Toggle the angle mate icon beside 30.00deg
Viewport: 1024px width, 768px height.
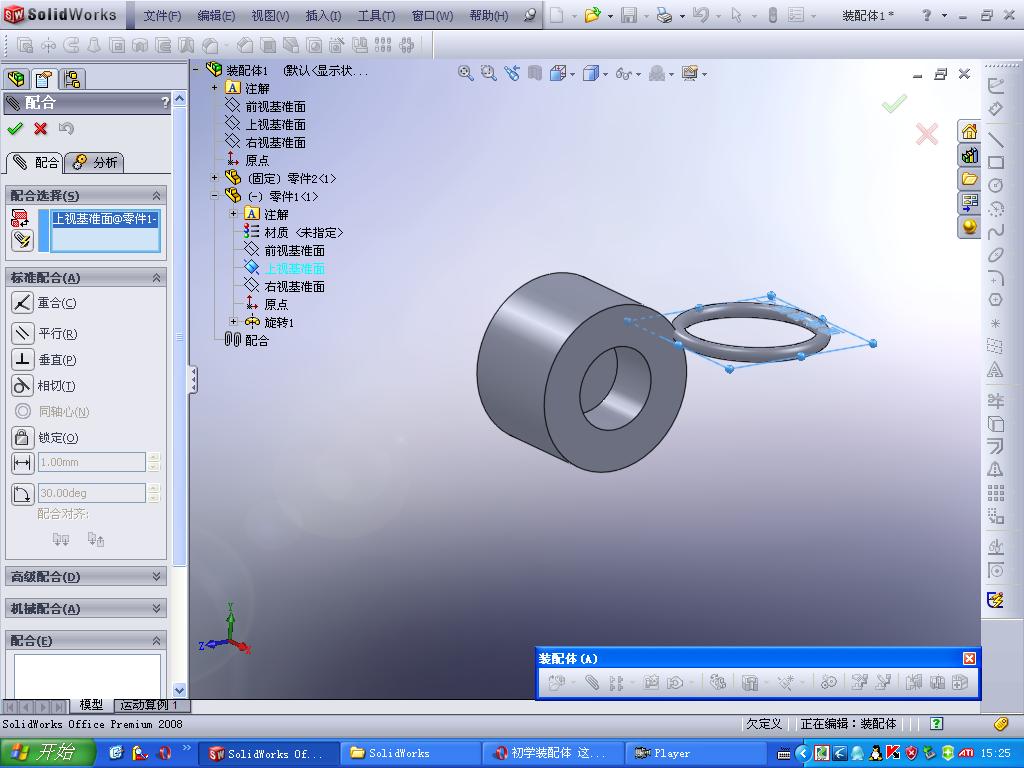[22, 494]
